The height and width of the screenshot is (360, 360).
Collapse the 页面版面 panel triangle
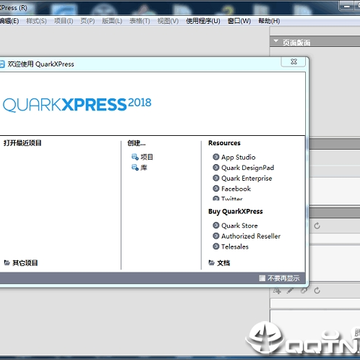[276, 41]
